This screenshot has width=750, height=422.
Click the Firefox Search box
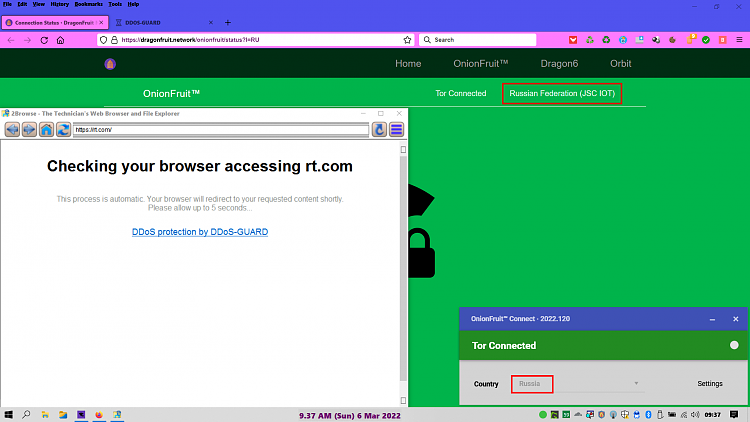point(477,40)
